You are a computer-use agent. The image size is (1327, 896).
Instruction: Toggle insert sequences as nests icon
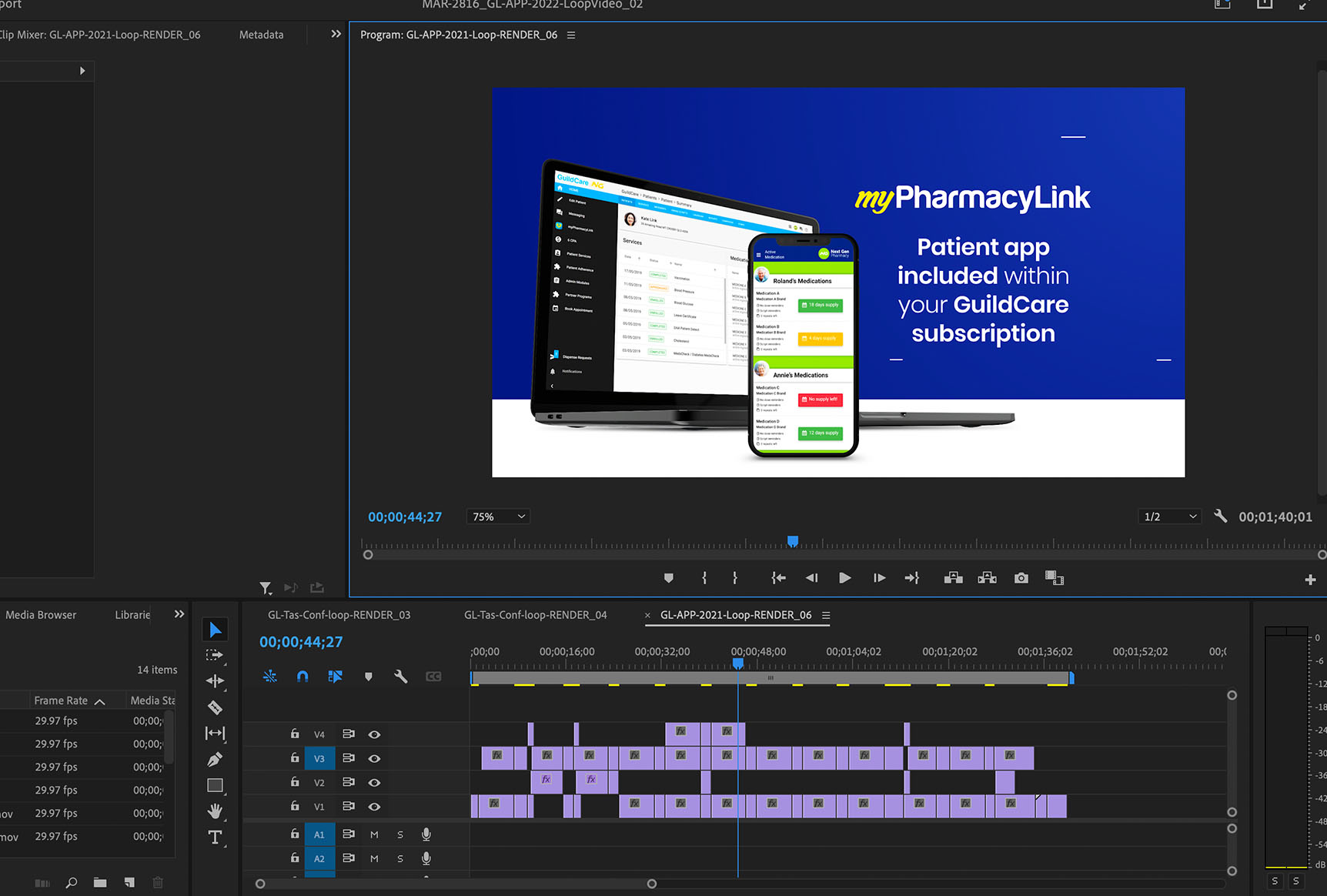click(x=270, y=677)
